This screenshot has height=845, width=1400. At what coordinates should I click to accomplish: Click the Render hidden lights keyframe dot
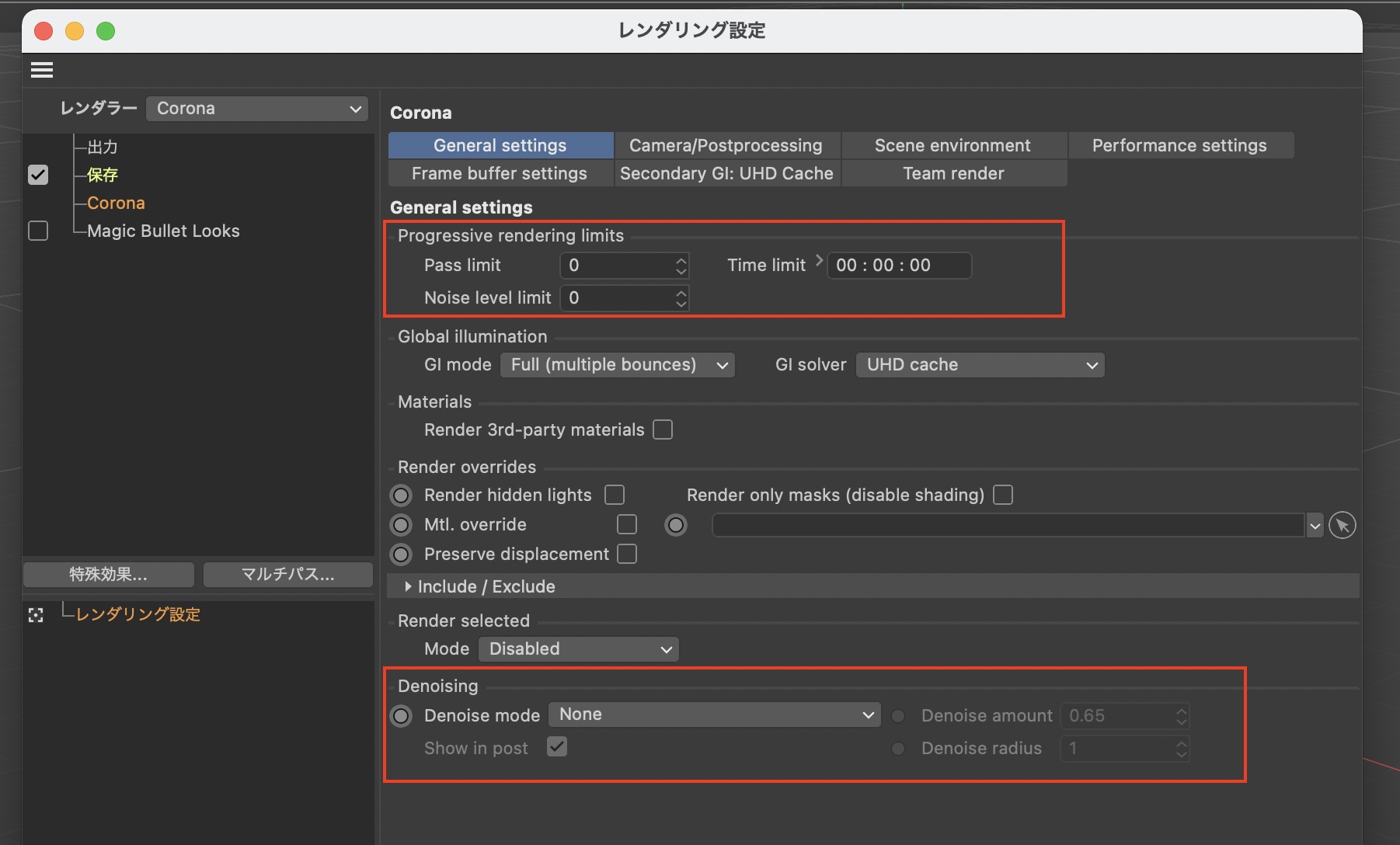(x=401, y=496)
